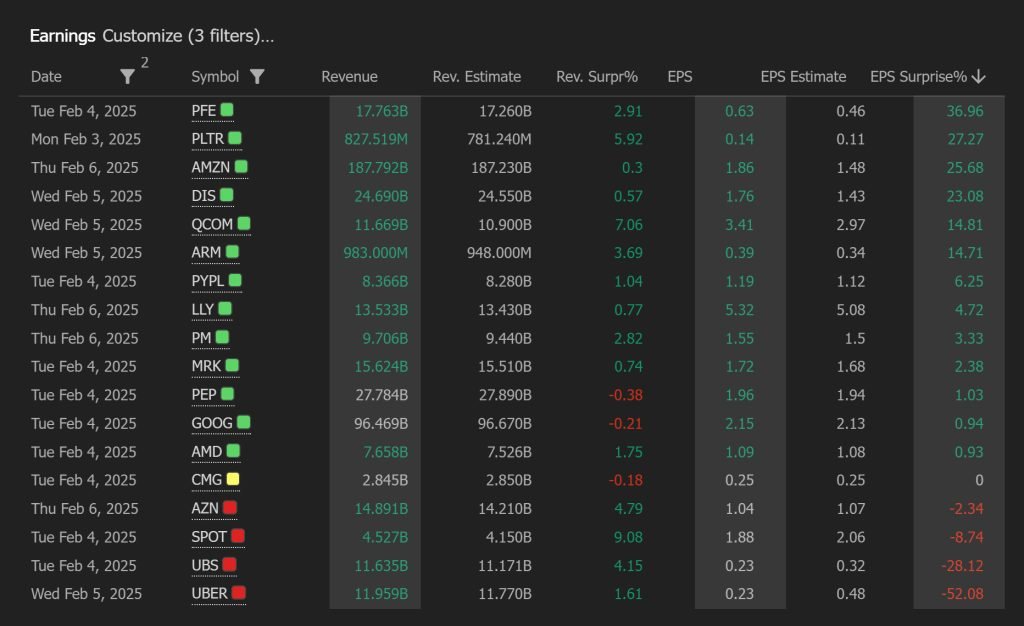Select the Mon Feb 3, 2025 date cell

point(86,140)
